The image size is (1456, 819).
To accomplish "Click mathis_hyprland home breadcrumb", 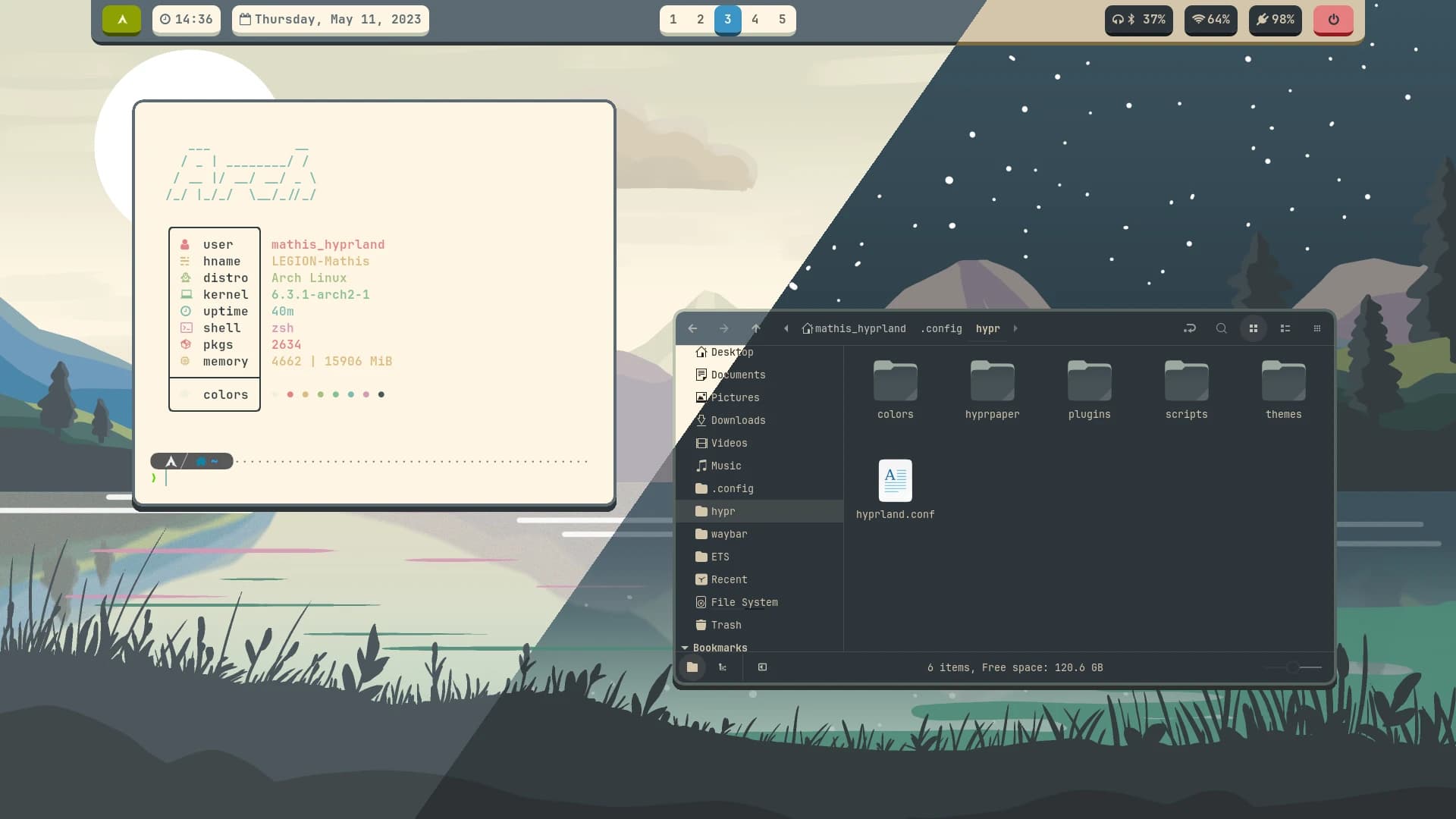I will pos(854,328).
